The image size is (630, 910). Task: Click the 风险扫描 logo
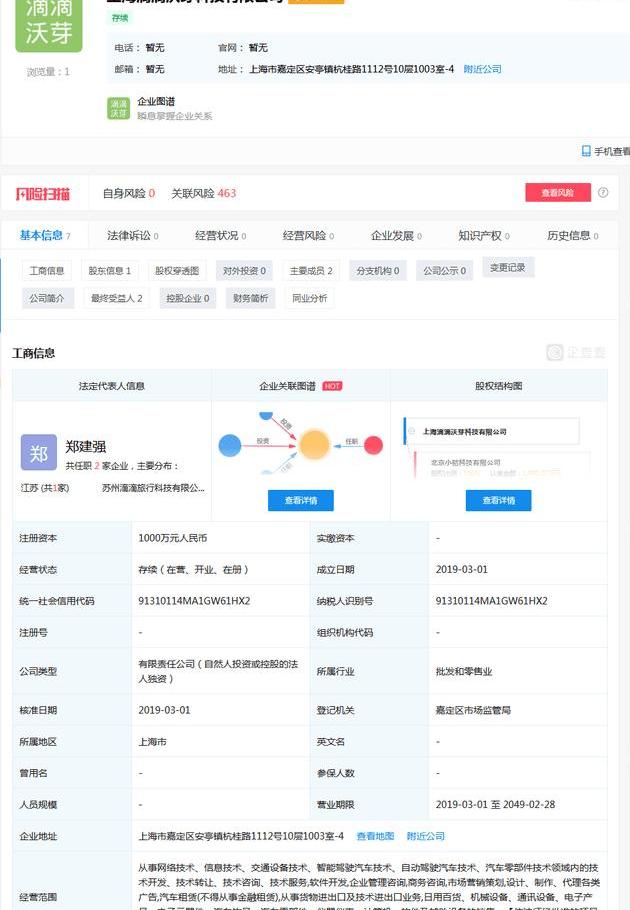43,193
